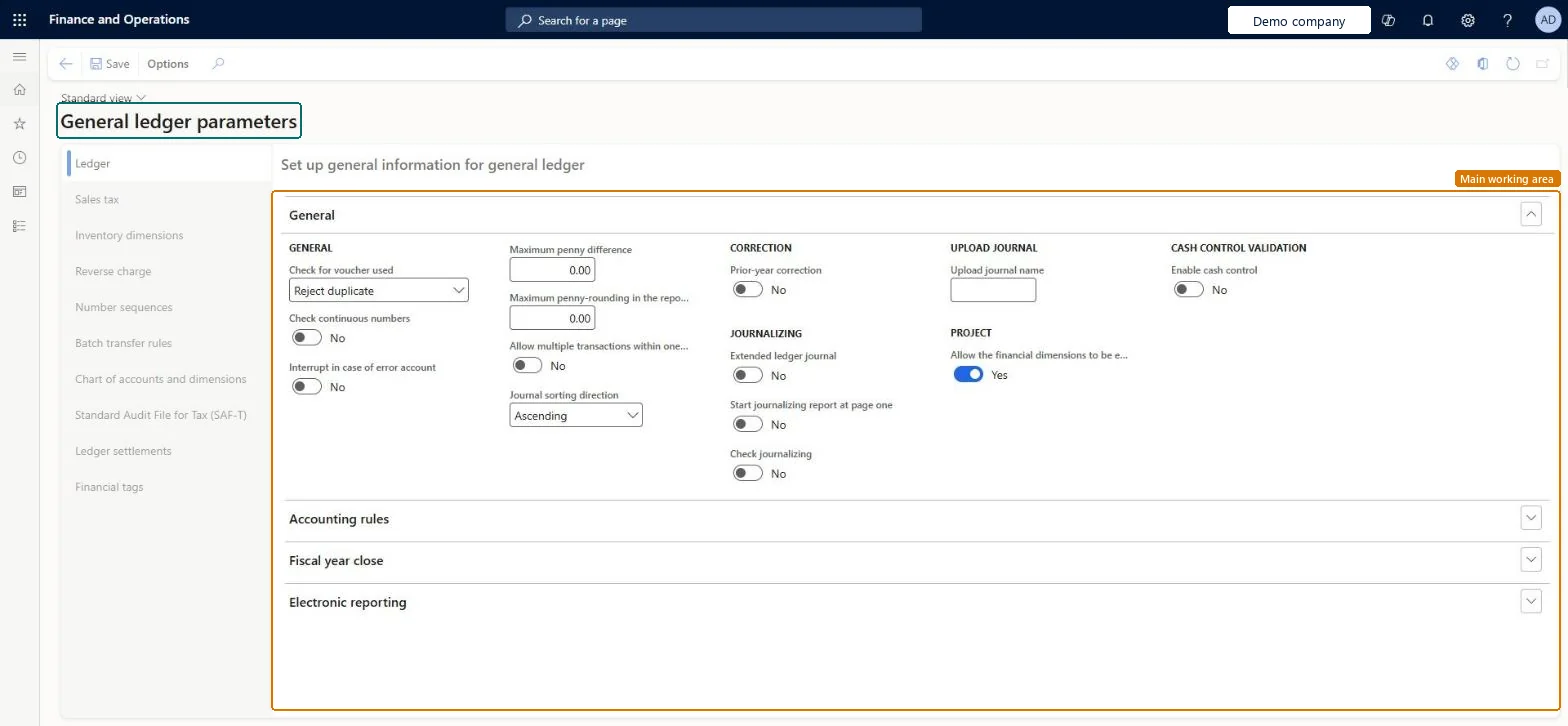1568x726 pixels.
Task: Open Modules list icon in sidebar
Action: (19, 226)
